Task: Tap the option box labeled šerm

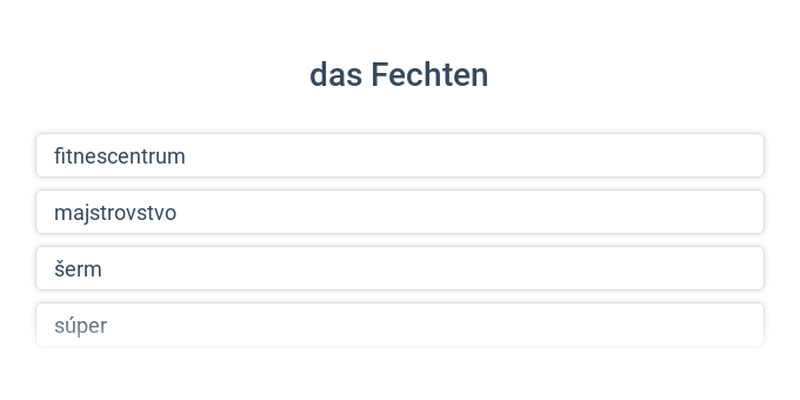Action: (x=400, y=269)
